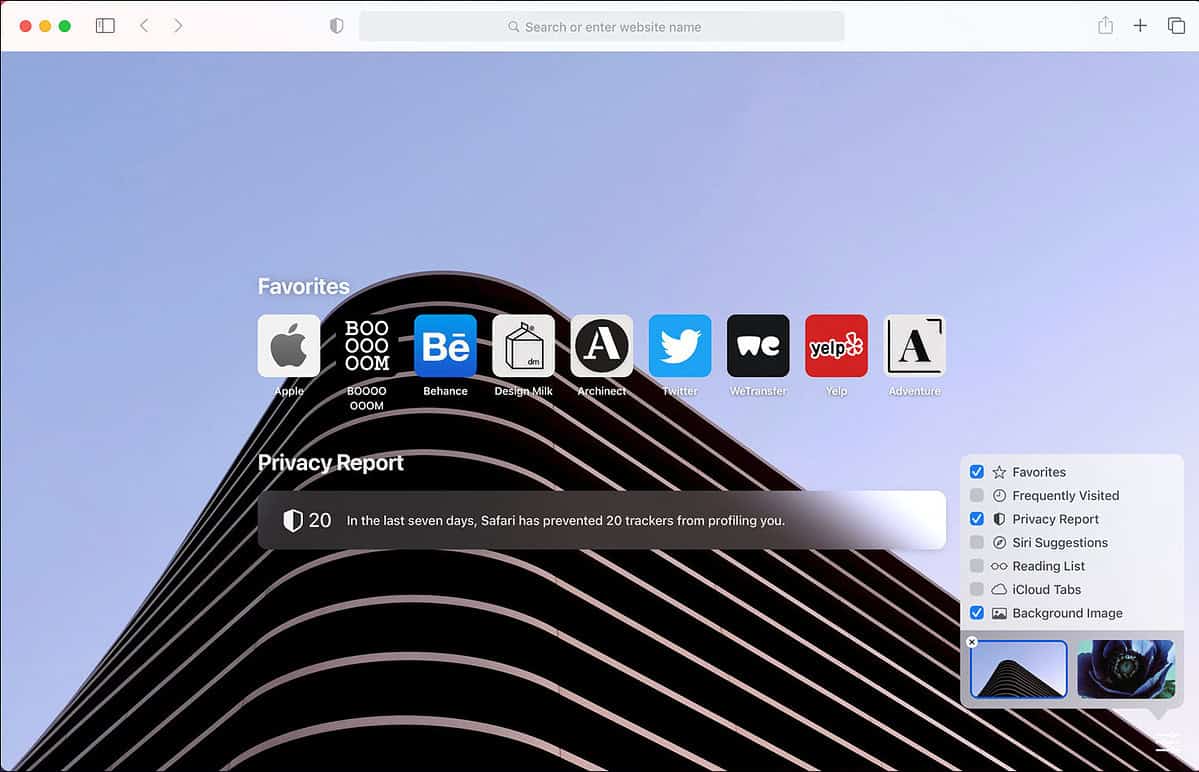The width and height of the screenshot is (1199, 772).
Task: Select the dark flower background image
Action: click(1125, 670)
